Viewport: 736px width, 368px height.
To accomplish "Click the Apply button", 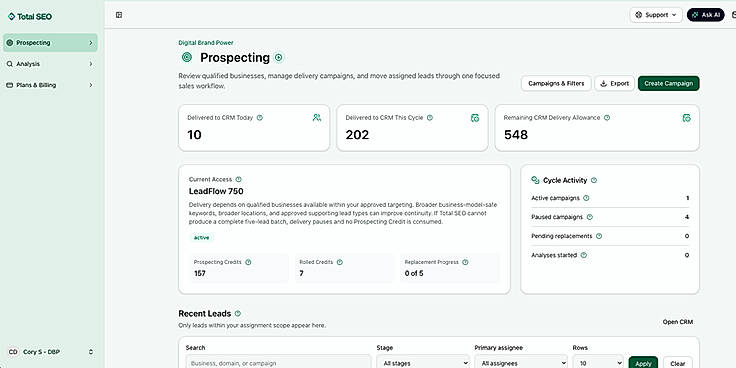I will click(x=643, y=363).
